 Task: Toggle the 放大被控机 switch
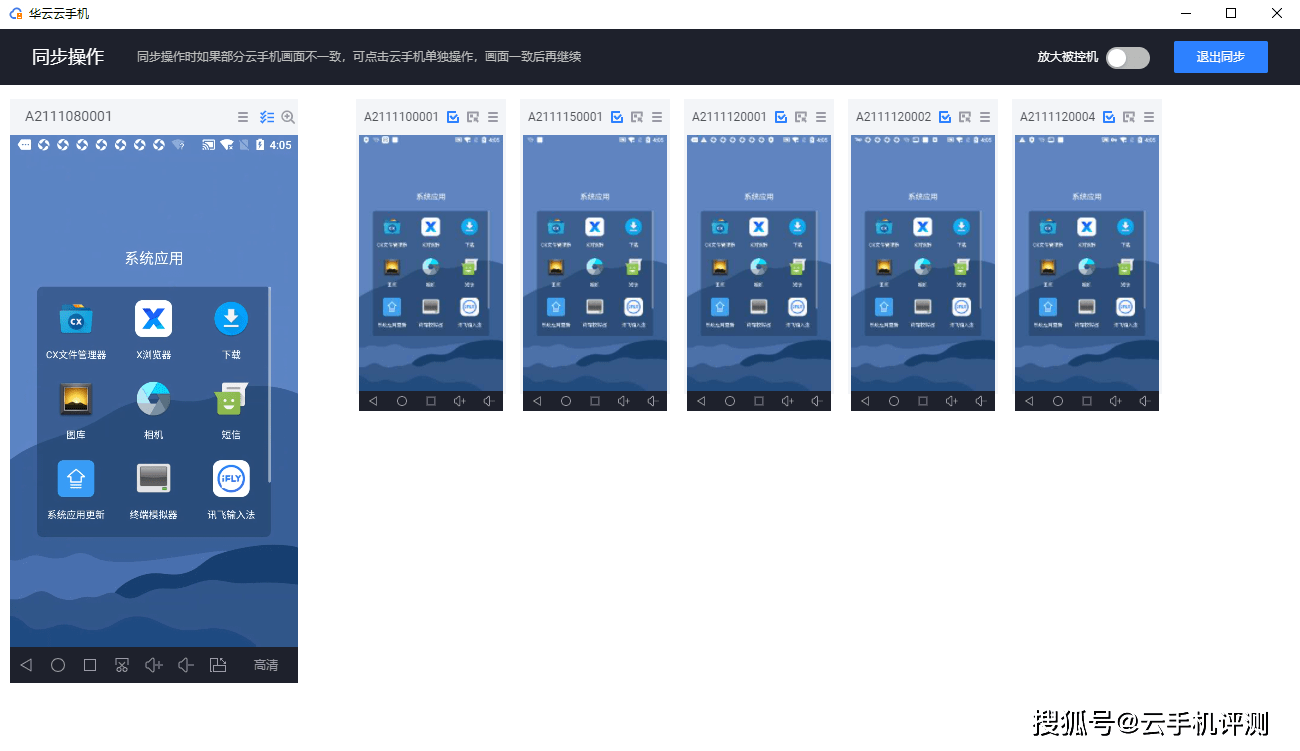[1128, 57]
